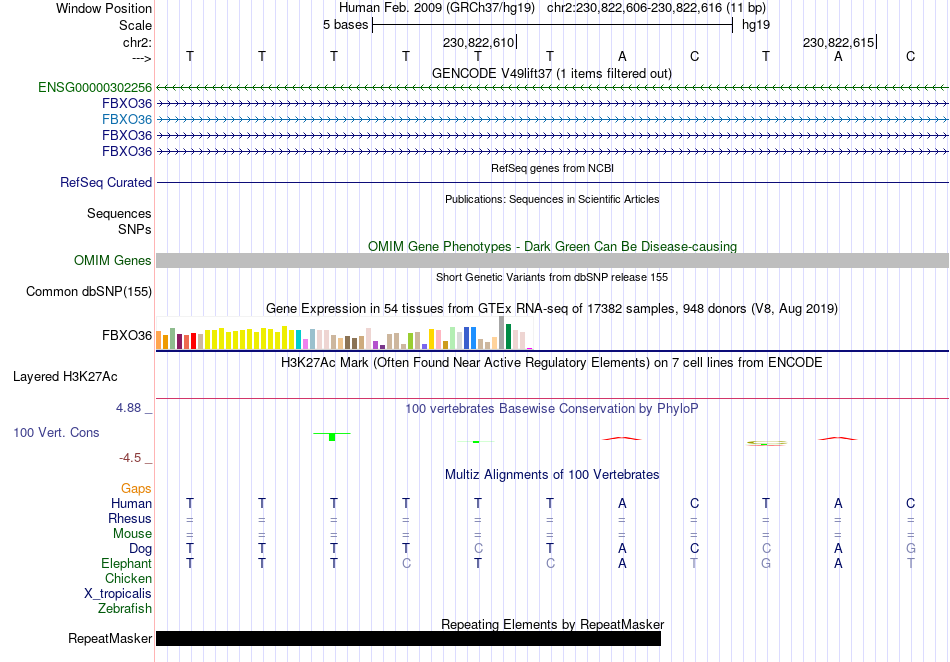Screen dimensions: 950x662
Task: Click the scale bar ruler line
Action: click(x=553, y=25)
